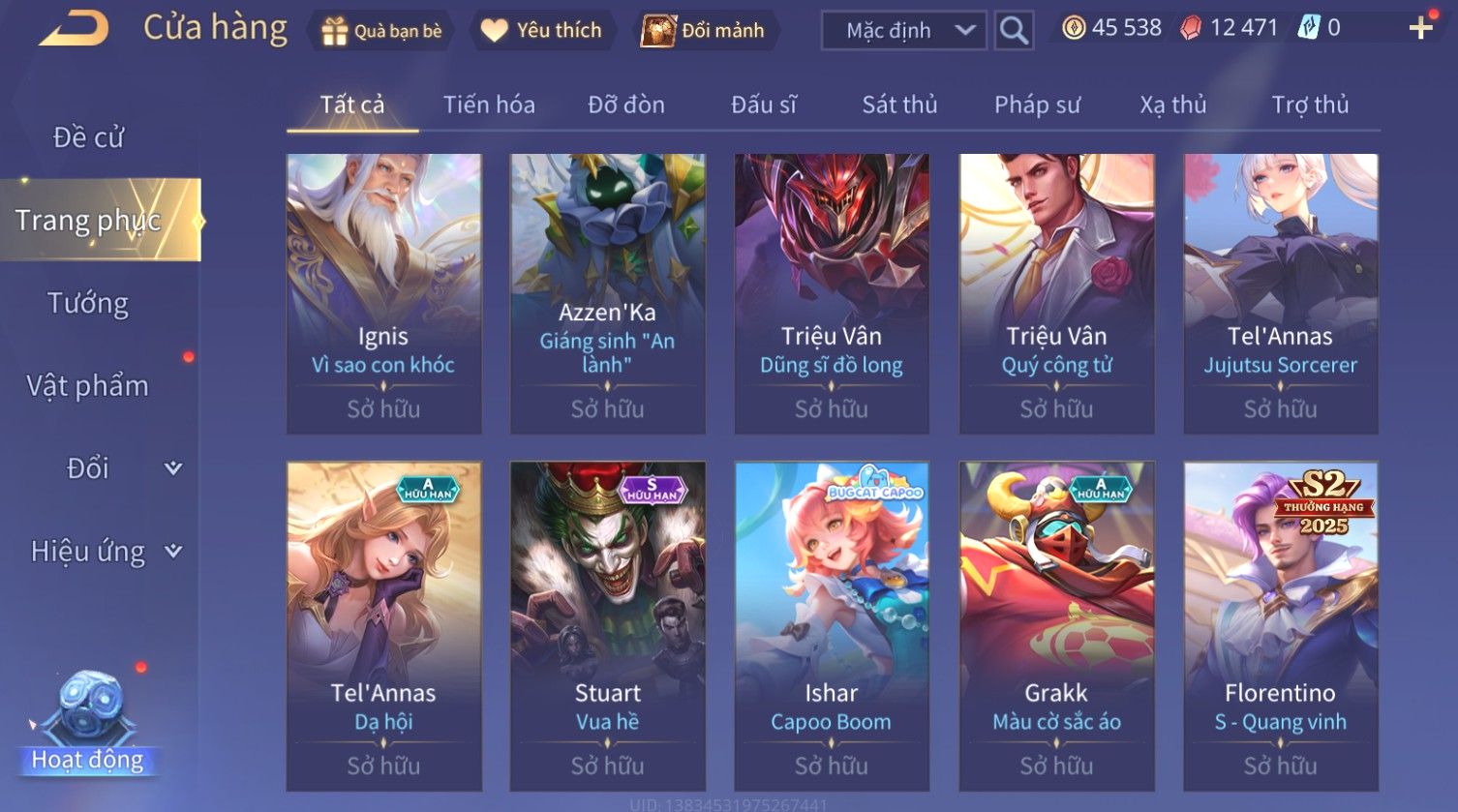Viewport: 1458px width, 812px height.
Task: Go back using the return arrow icon
Action: [x=74, y=29]
